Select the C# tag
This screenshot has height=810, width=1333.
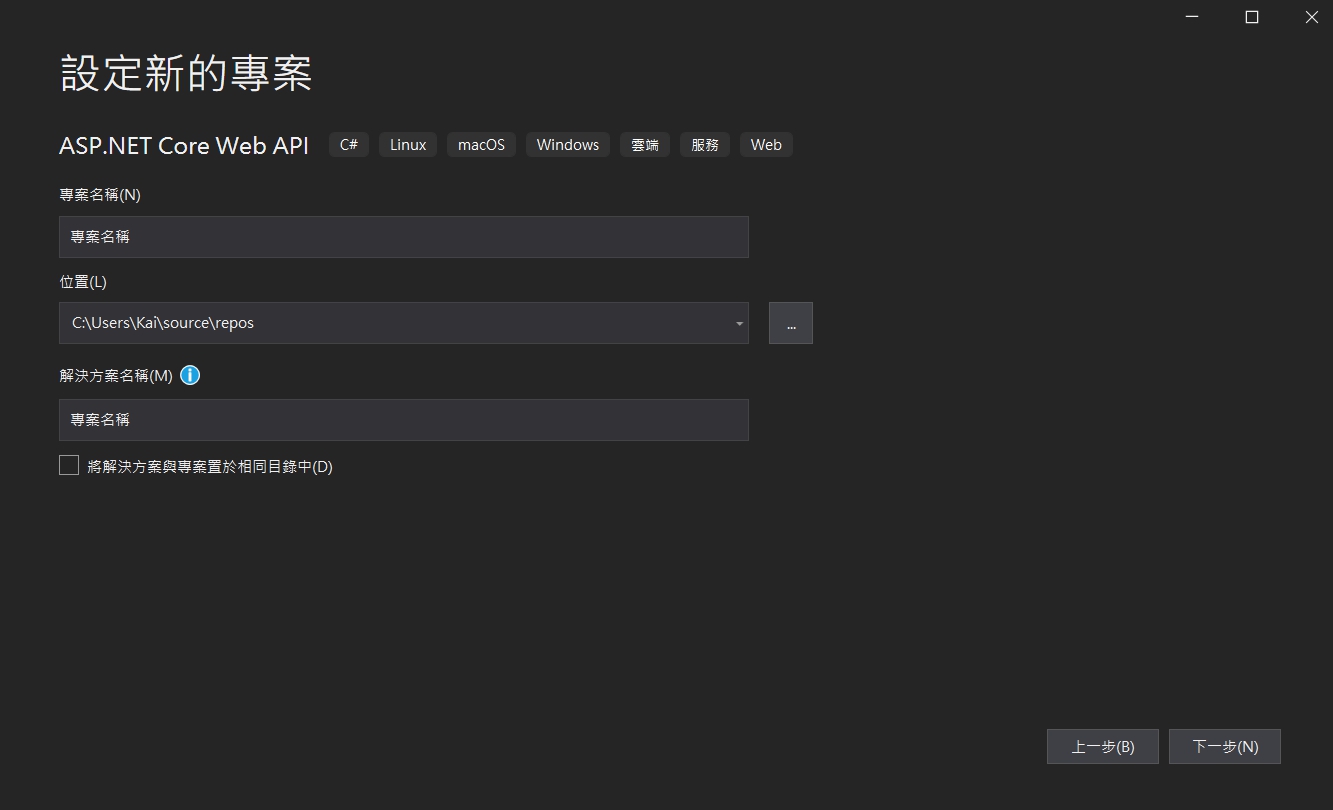348,144
